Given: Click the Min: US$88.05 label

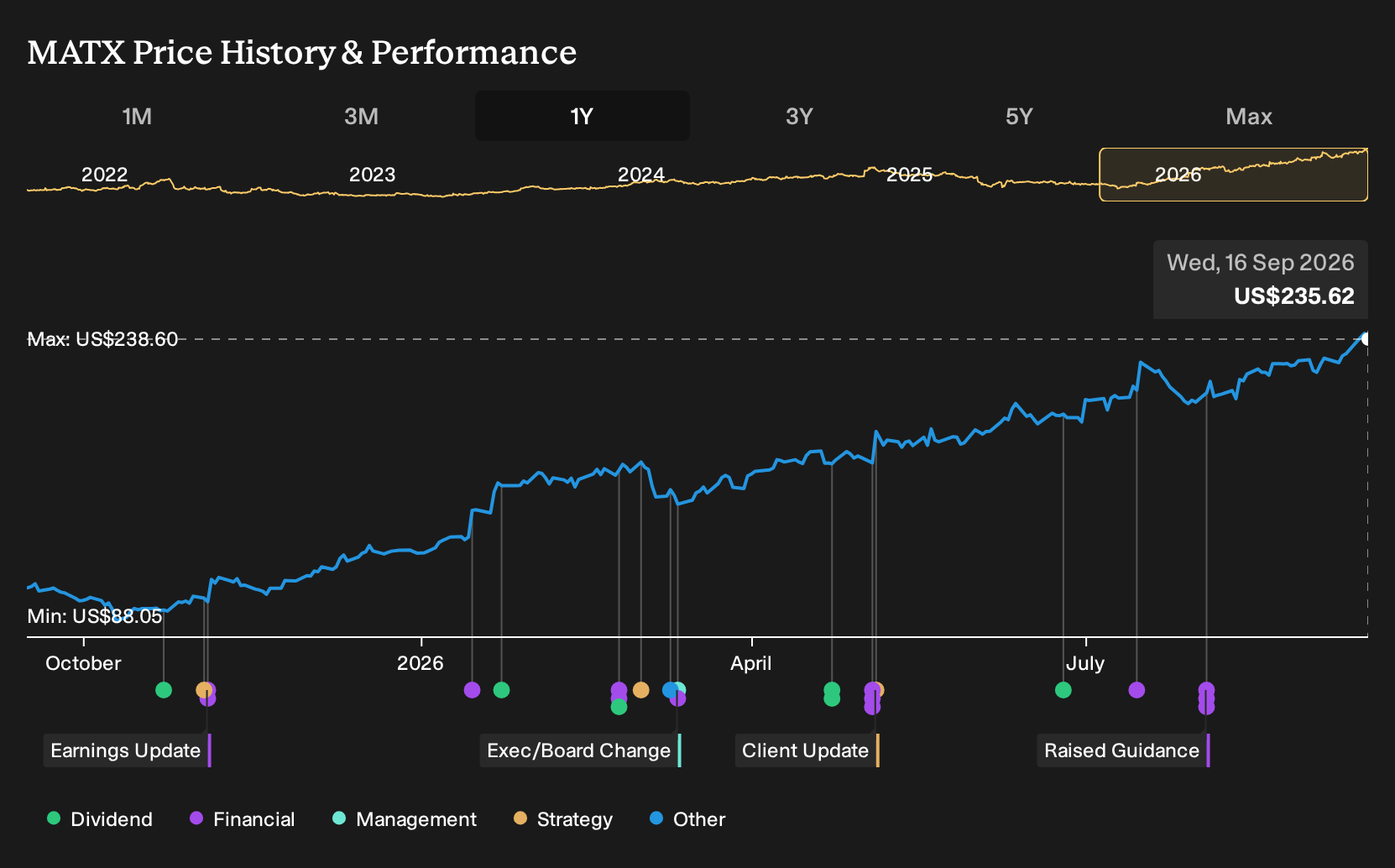Looking at the screenshot, I should point(95,616).
